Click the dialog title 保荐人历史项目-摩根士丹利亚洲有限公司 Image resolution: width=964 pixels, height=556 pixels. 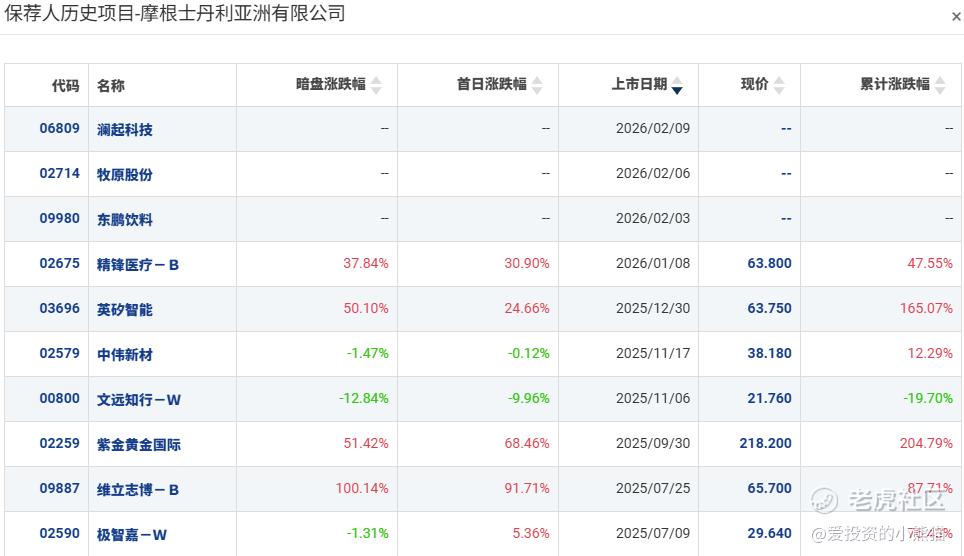tap(175, 13)
